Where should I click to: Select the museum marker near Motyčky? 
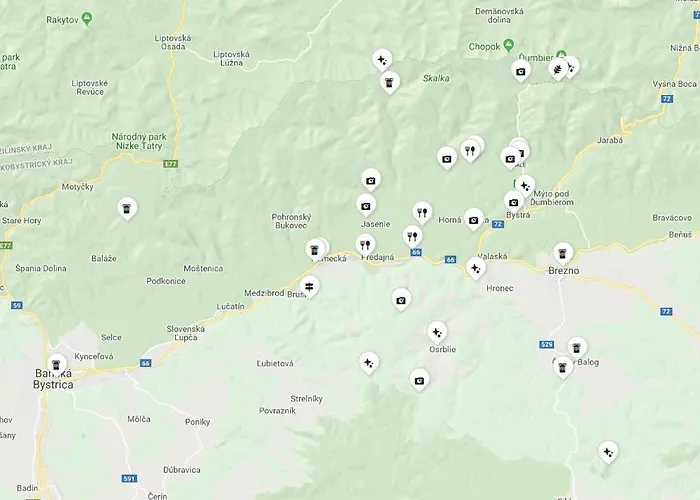point(127,208)
